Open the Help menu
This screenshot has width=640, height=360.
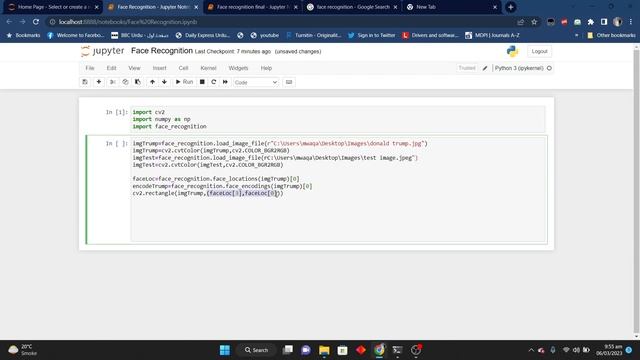tap(266, 68)
